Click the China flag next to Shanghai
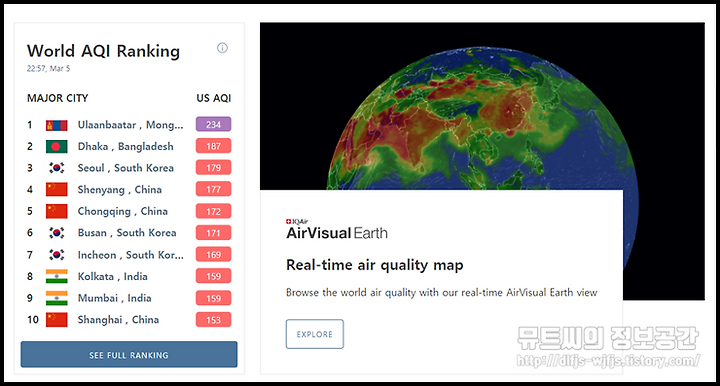Image resolution: width=720 pixels, height=386 pixels. [56, 319]
